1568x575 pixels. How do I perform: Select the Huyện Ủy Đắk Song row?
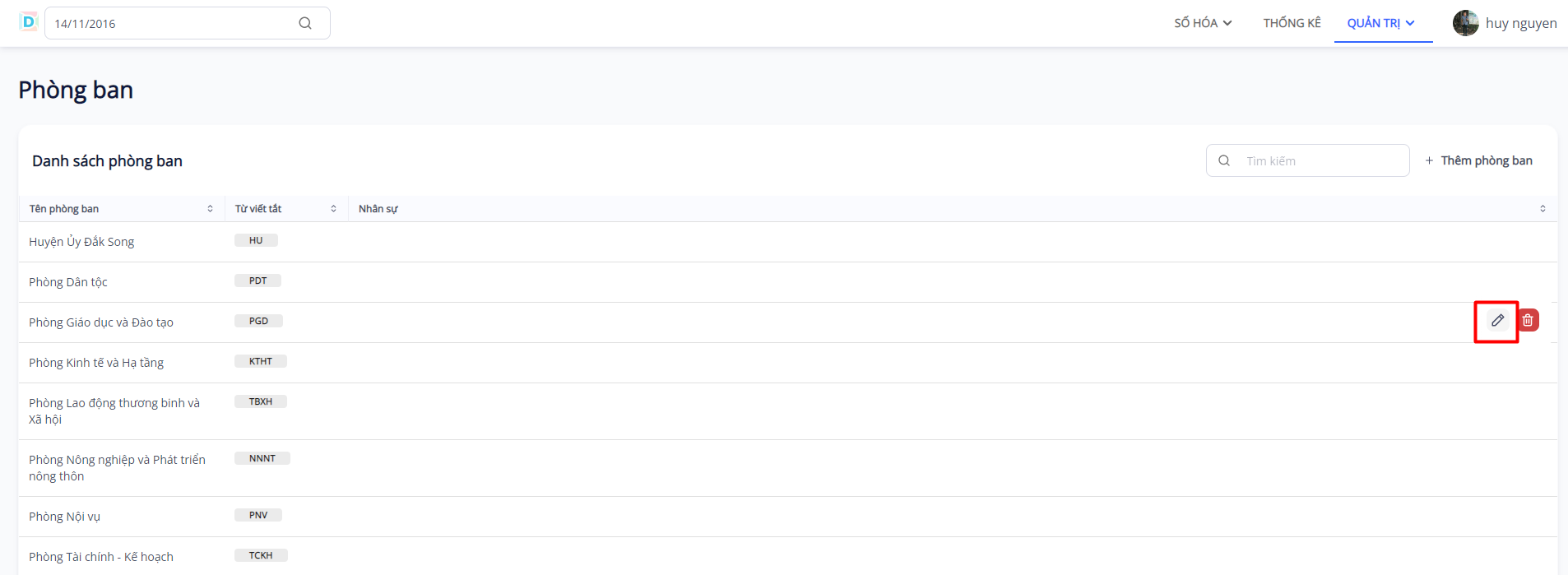81,242
